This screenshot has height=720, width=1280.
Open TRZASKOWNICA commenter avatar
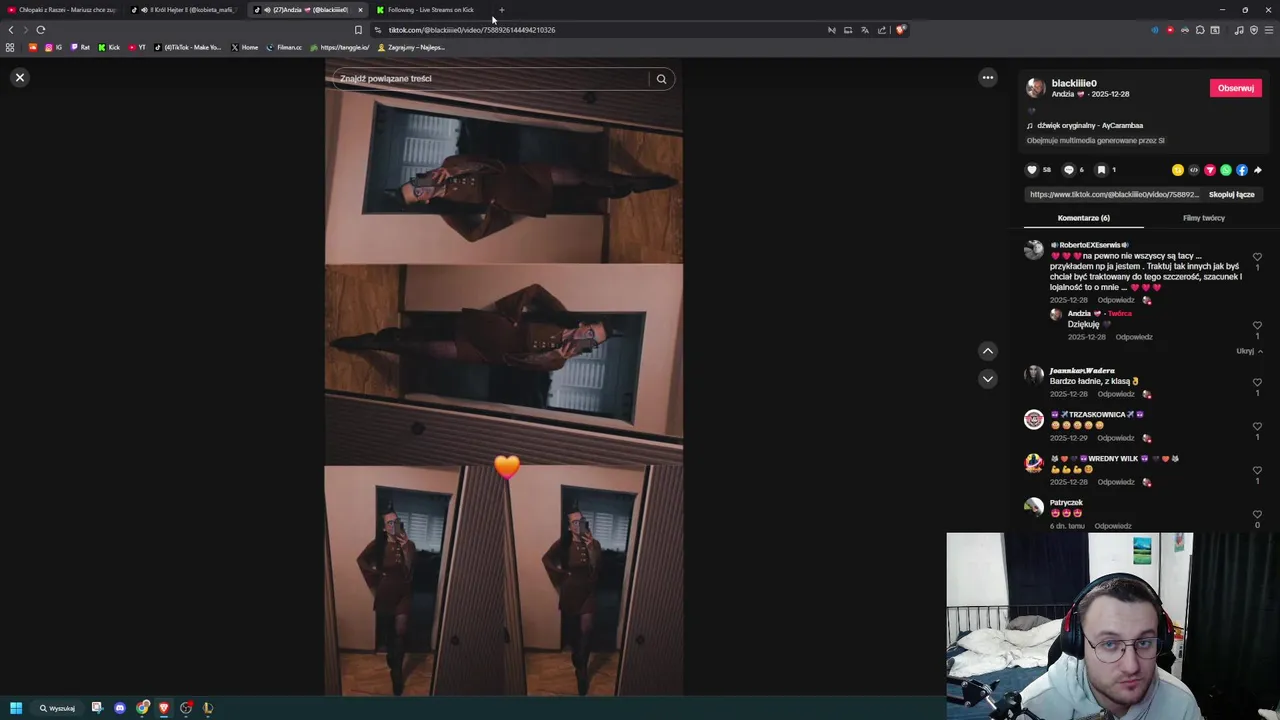pos(1034,420)
